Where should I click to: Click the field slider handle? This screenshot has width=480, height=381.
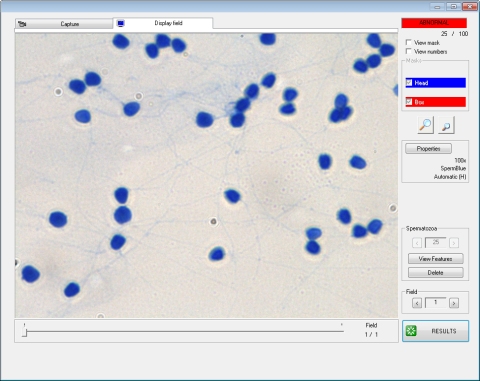(x=24, y=332)
